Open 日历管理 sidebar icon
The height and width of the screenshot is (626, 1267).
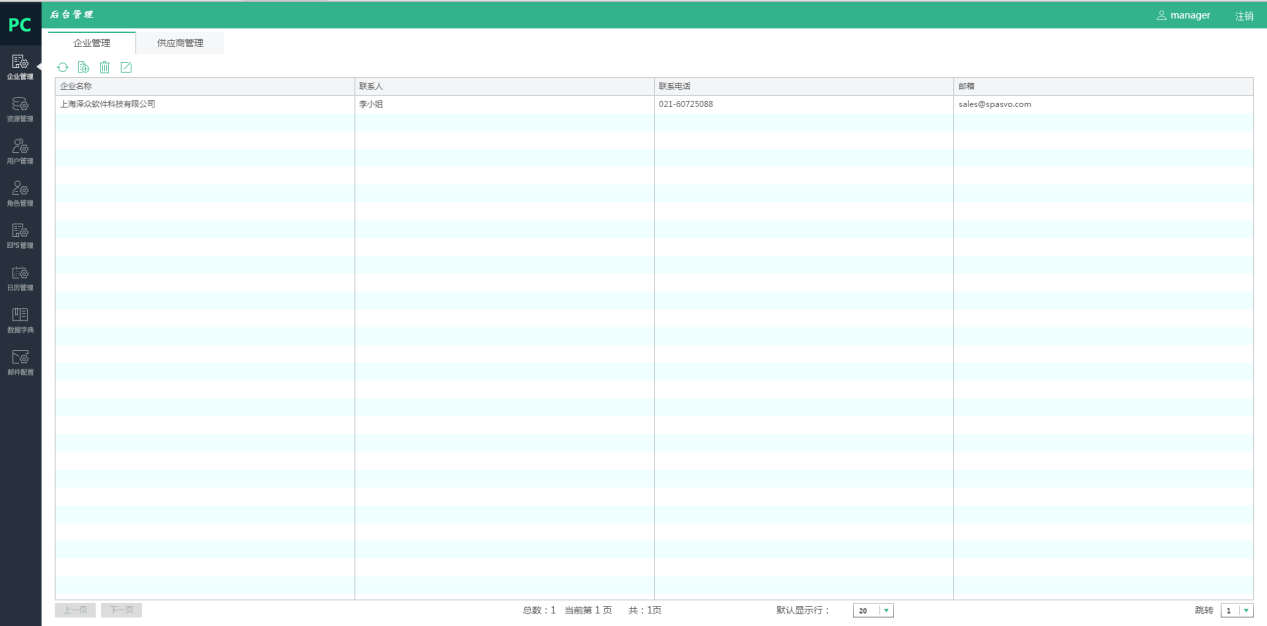click(x=20, y=277)
